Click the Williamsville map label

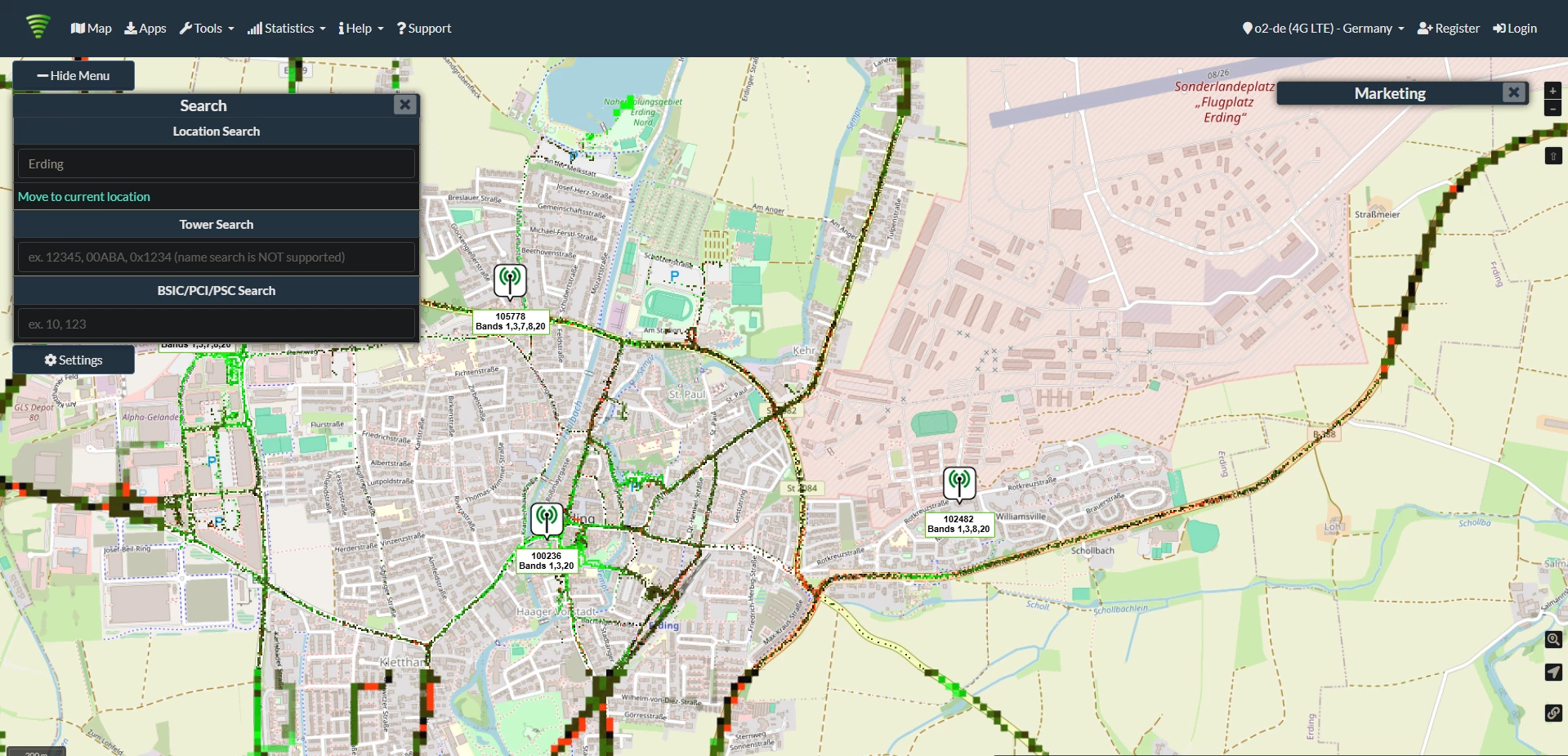(1021, 517)
